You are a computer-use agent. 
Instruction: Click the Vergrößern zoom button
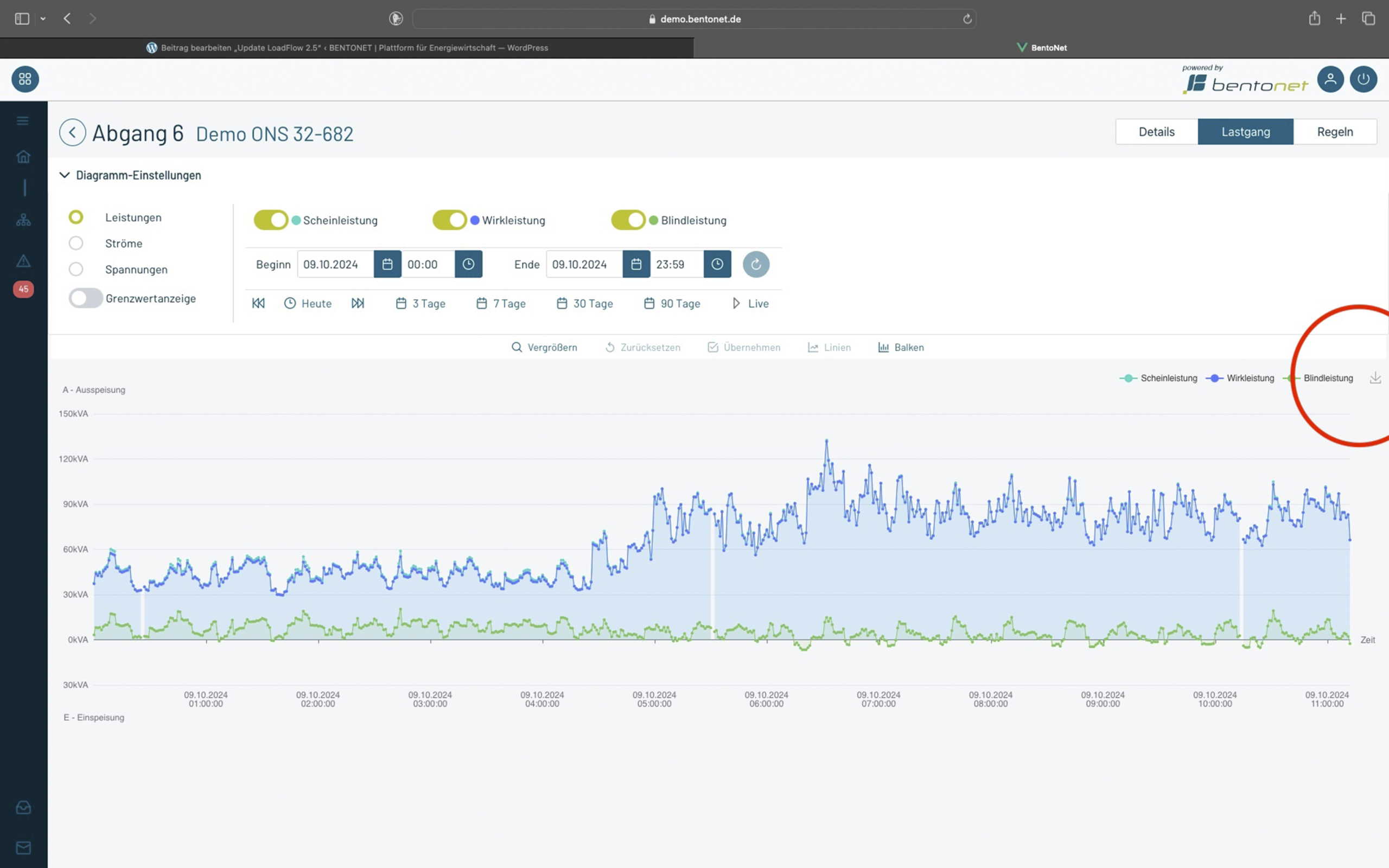[544, 347]
